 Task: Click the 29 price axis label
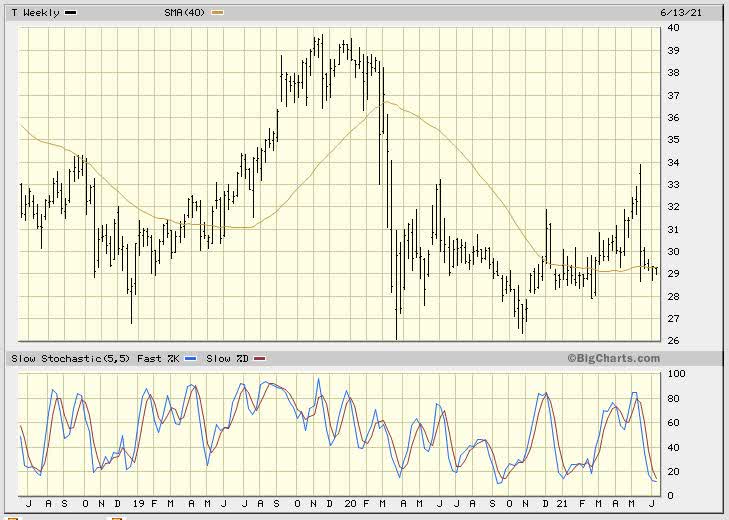673,273
